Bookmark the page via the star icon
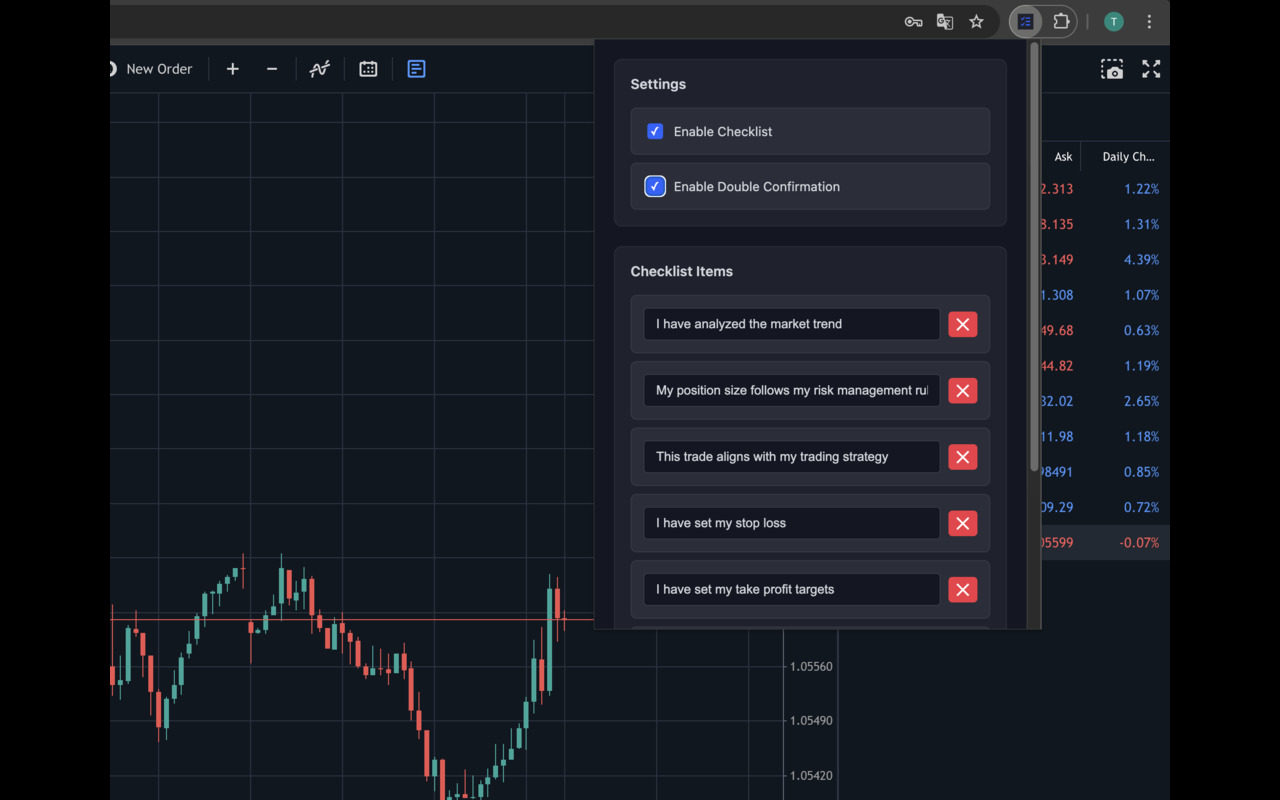This screenshot has height=800, width=1280. tap(976, 21)
